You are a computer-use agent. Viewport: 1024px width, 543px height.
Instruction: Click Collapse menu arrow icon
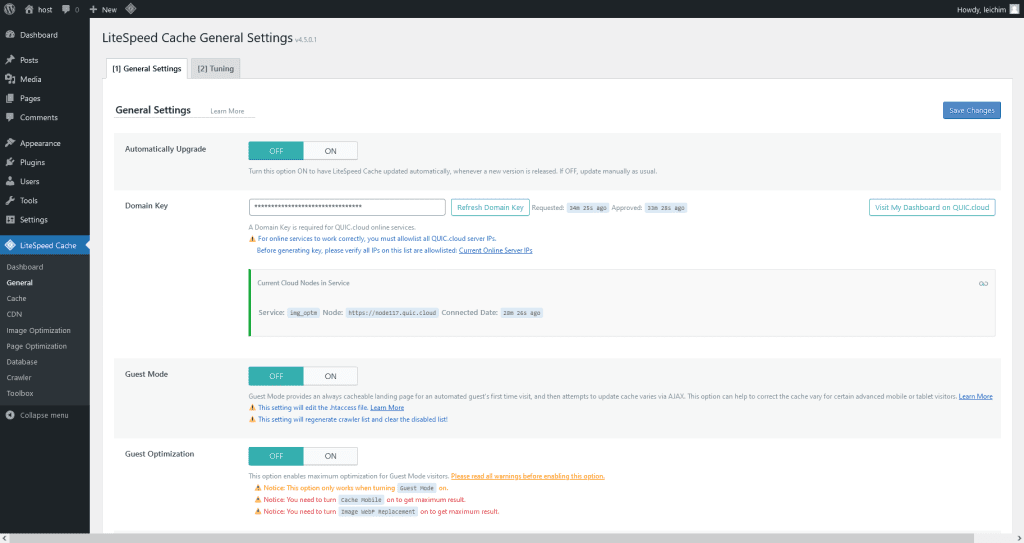10,415
